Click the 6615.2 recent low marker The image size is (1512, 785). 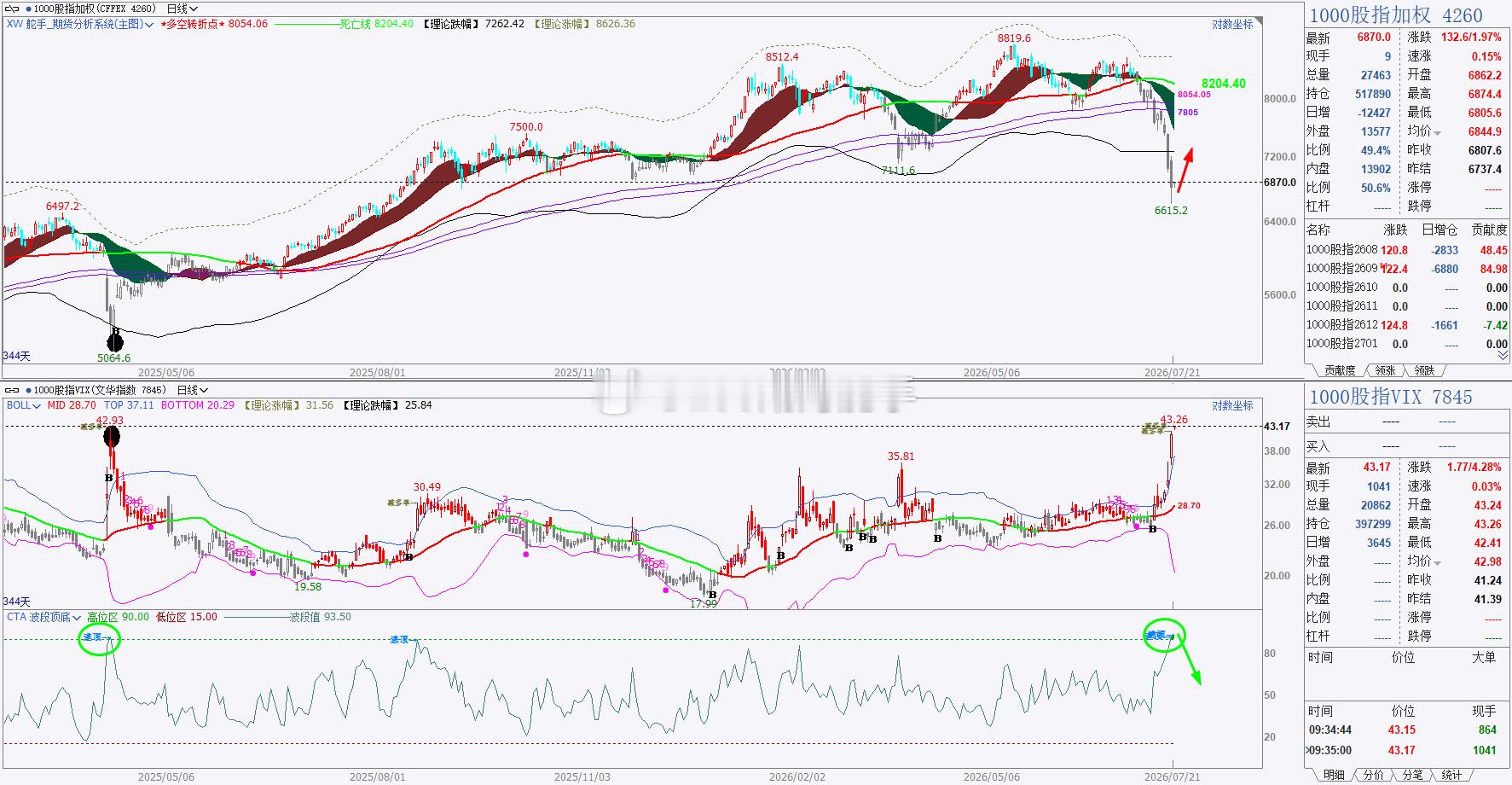coord(1171,211)
